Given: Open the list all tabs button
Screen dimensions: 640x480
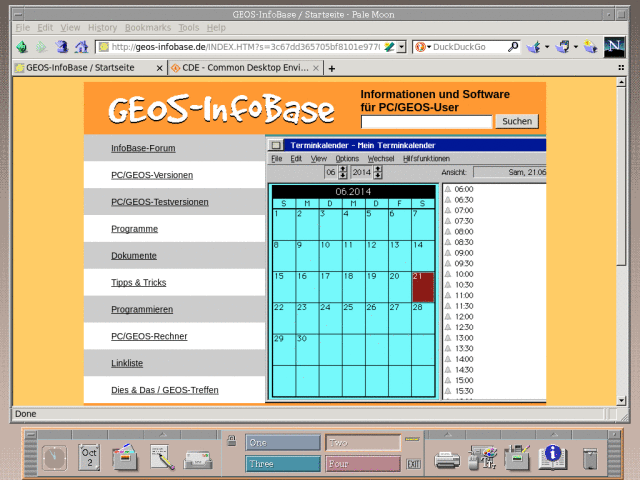Looking at the screenshot, I should [x=621, y=68].
